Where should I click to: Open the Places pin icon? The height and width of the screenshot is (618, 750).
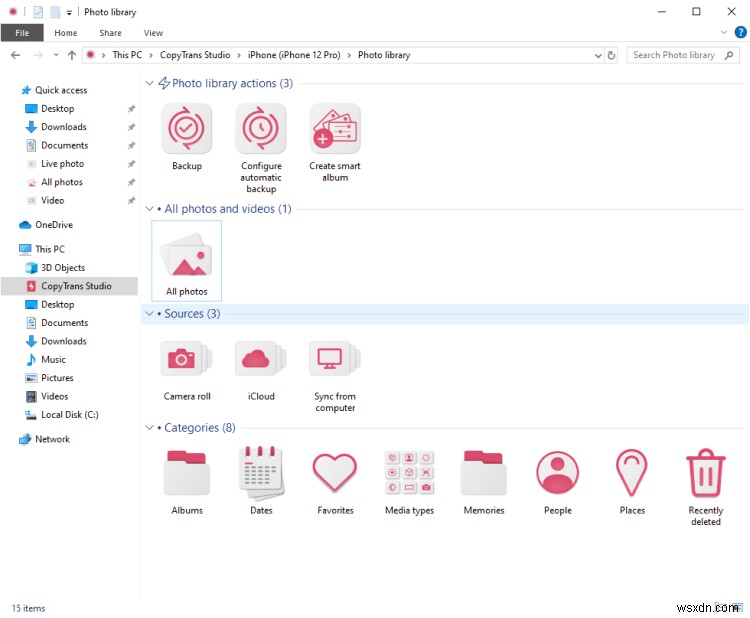click(632, 472)
